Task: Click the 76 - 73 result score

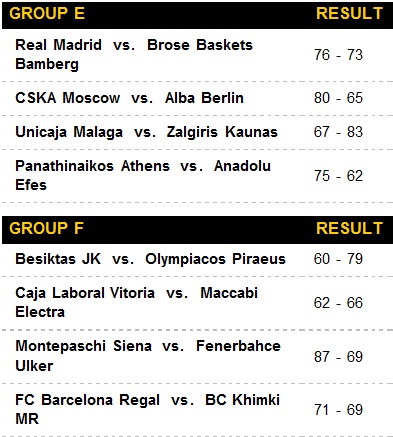Action: pyautogui.click(x=338, y=55)
